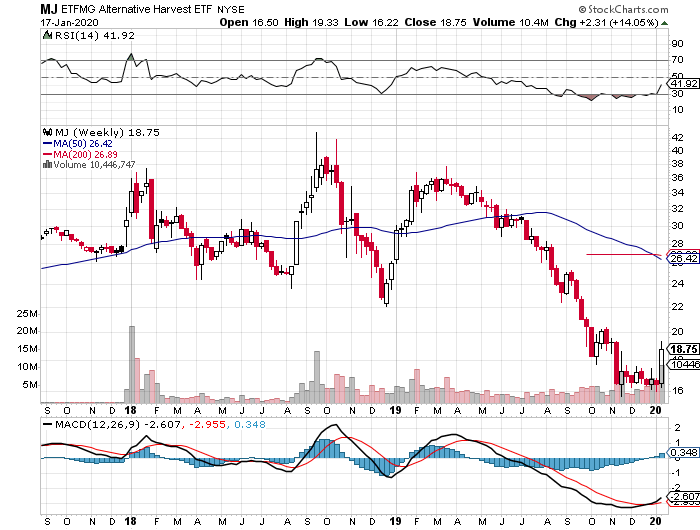Screen dimensions: 700x530
Task: Click the volume bars icon in legend
Action: tap(47, 164)
